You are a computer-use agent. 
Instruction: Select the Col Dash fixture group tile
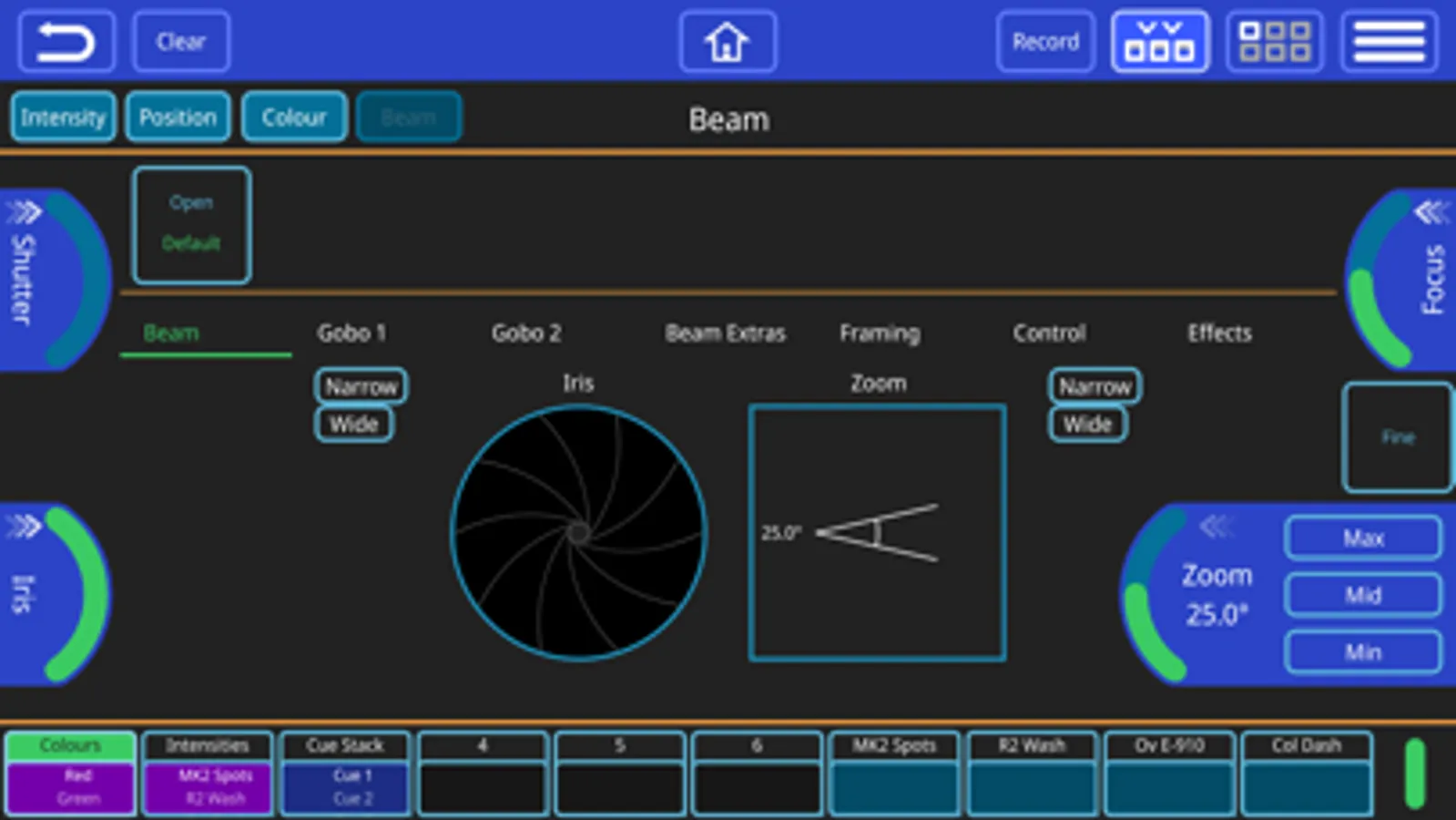1308,773
